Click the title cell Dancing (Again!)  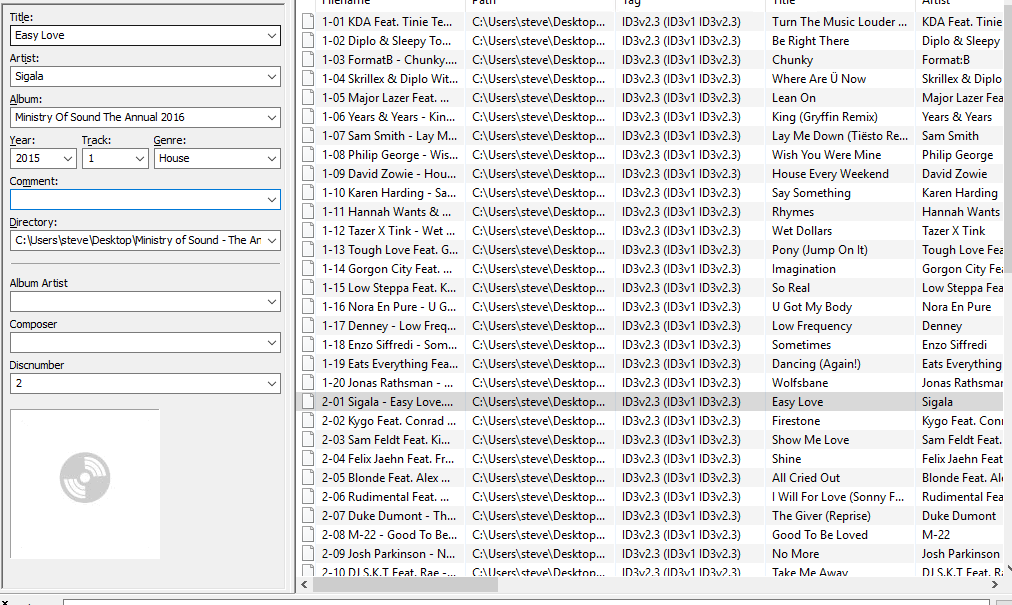816,364
